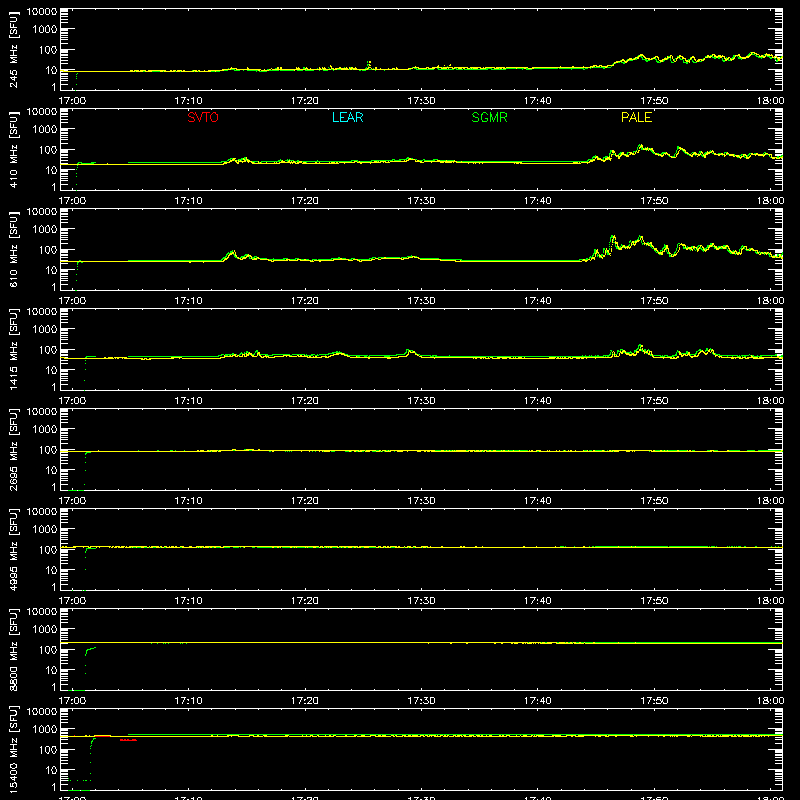Screen dimensions: 800x800
Task: Click the cyan LEAR station label
Action: [x=347, y=117]
